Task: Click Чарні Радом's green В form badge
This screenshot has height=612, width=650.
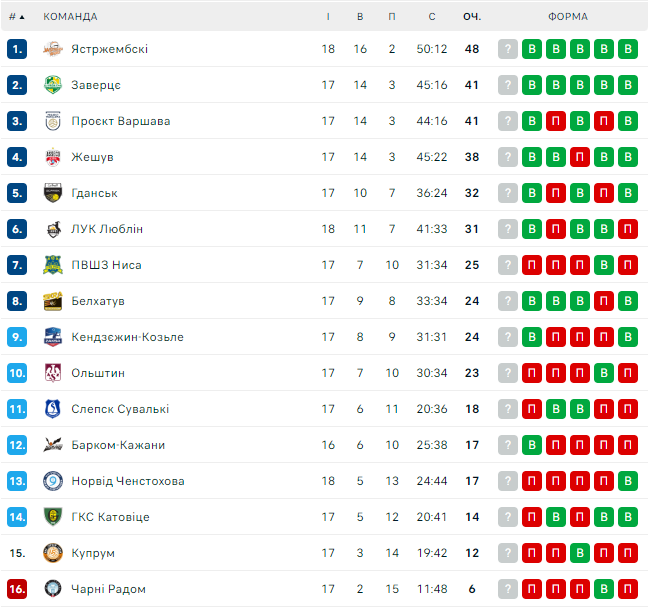Action: pos(604,589)
